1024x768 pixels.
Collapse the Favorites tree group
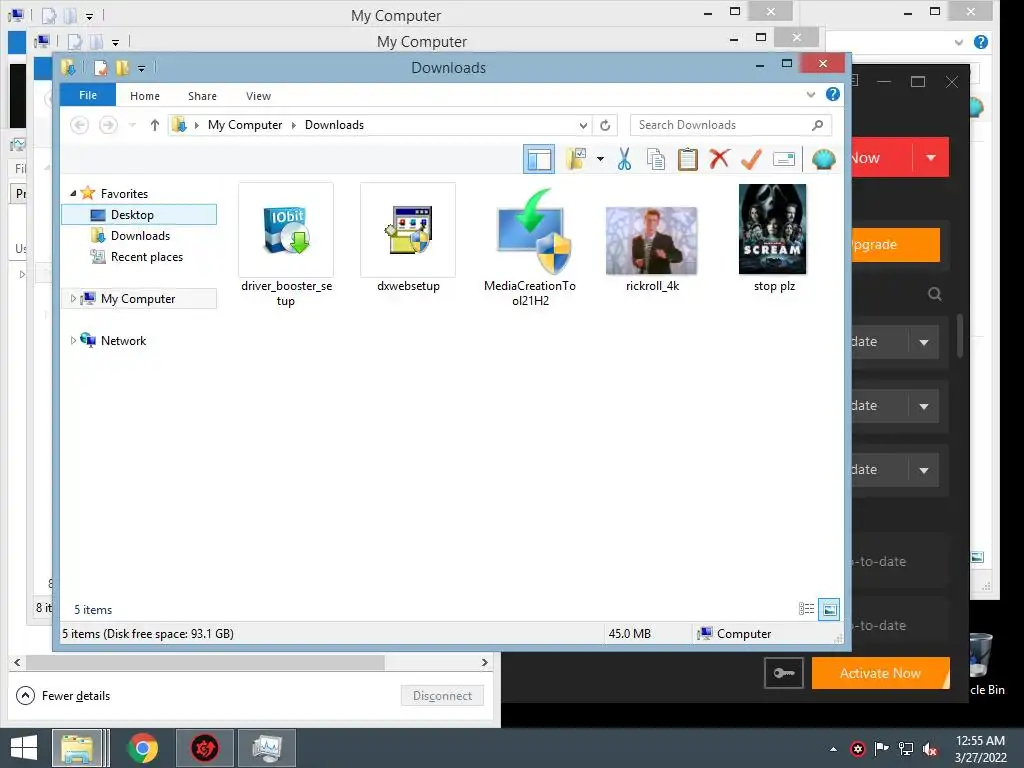pos(73,193)
